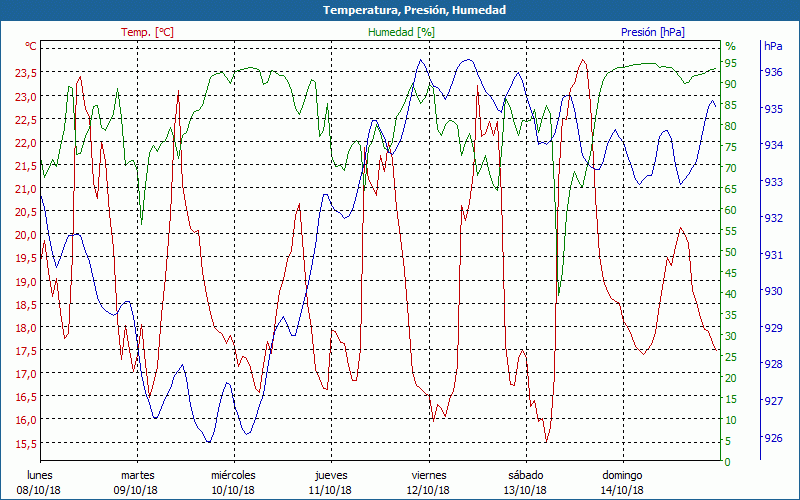
Task: Click the 23,5 temperature axis value
Action: point(26,73)
